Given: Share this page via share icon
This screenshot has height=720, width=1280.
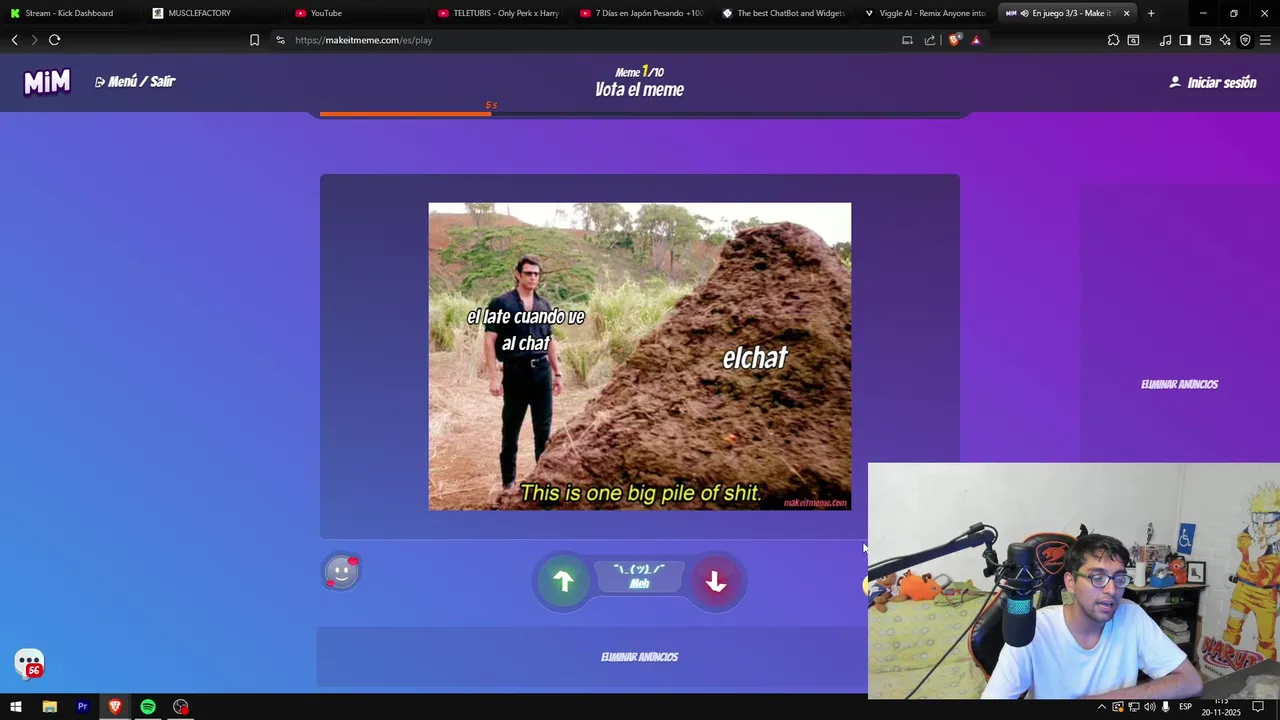Looking at the screenshot, I should pos(930,40).
